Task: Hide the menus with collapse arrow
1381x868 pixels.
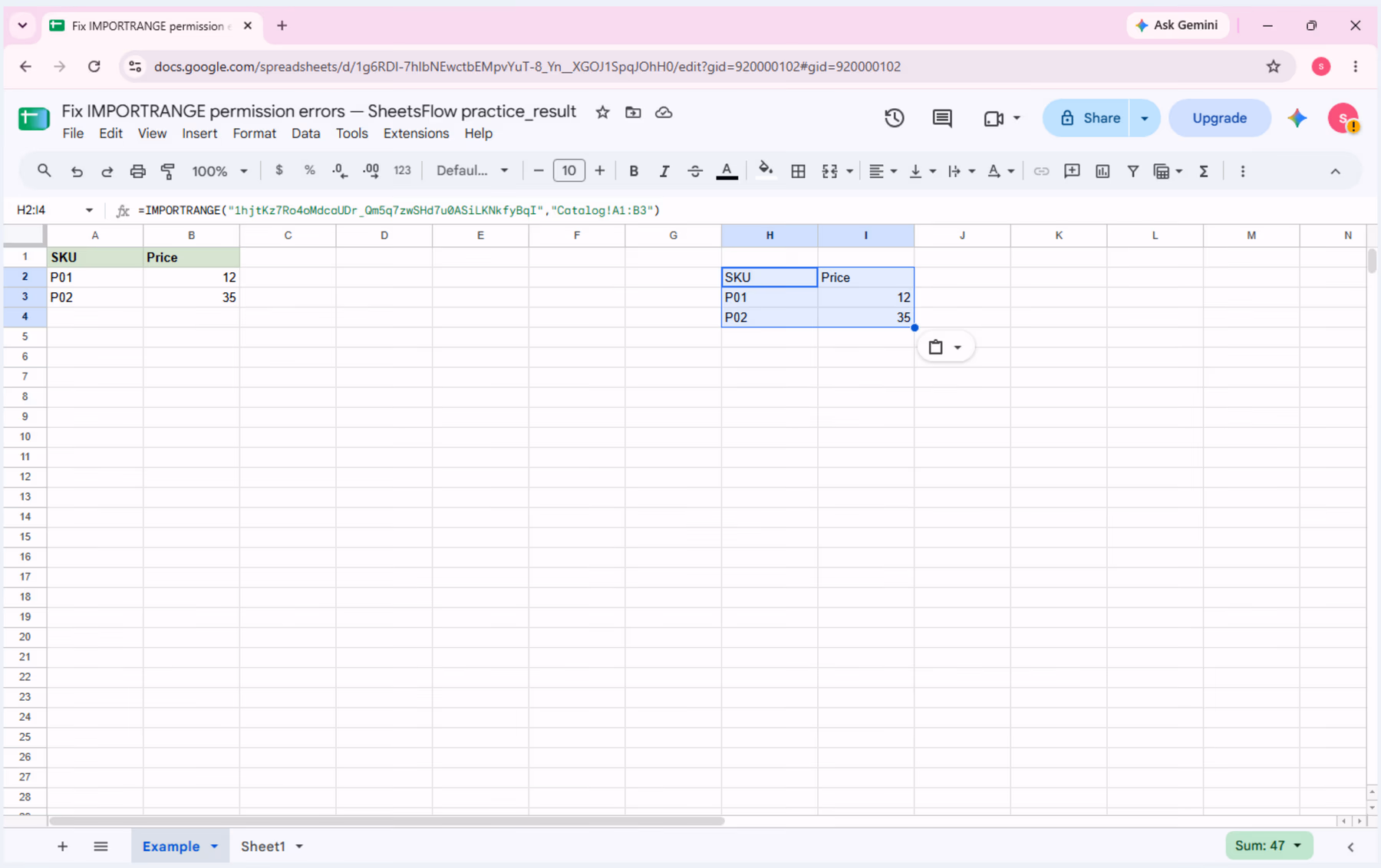Action: click(x=1335, y=171)
